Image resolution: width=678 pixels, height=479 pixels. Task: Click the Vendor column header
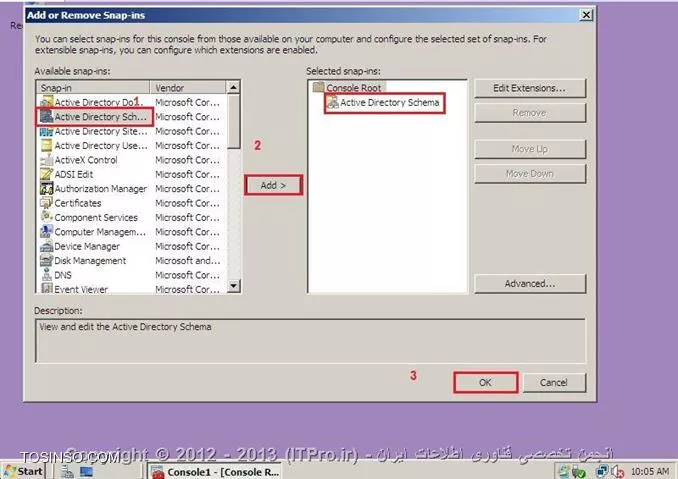[x=188, y=88]
